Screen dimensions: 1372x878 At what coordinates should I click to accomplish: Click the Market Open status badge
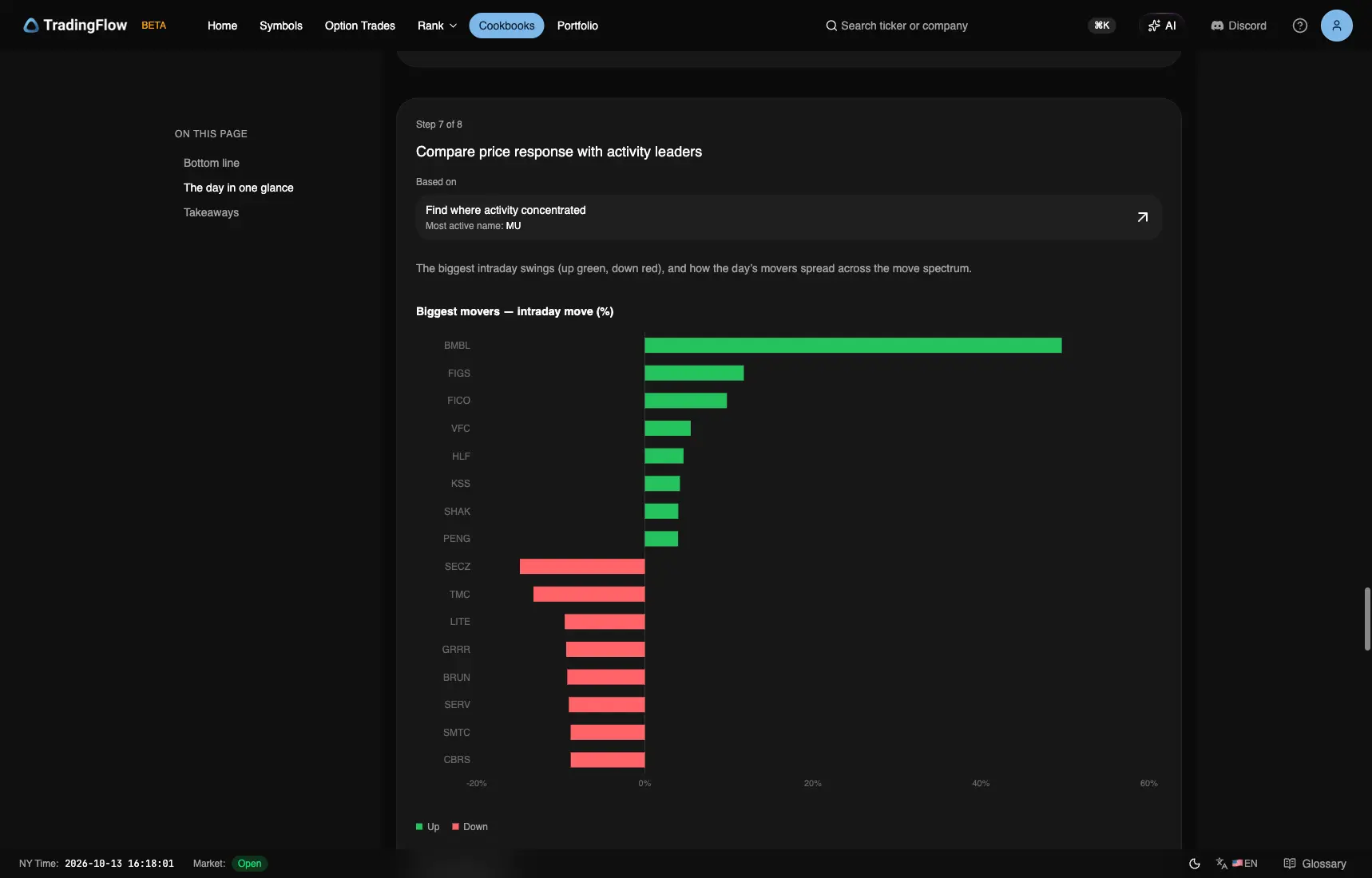(249, 864)
